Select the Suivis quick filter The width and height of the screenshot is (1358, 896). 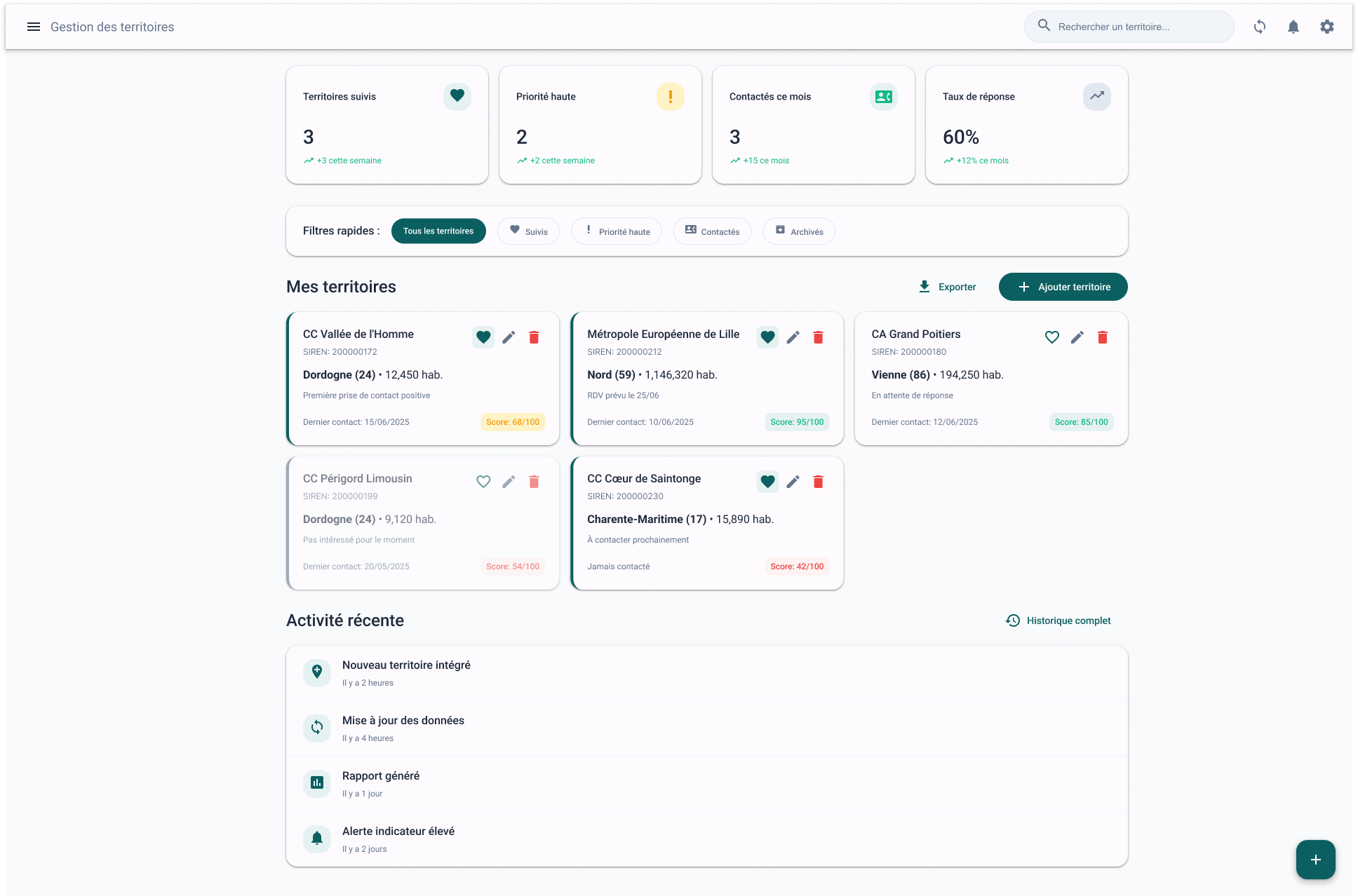(x=528, y=231)
